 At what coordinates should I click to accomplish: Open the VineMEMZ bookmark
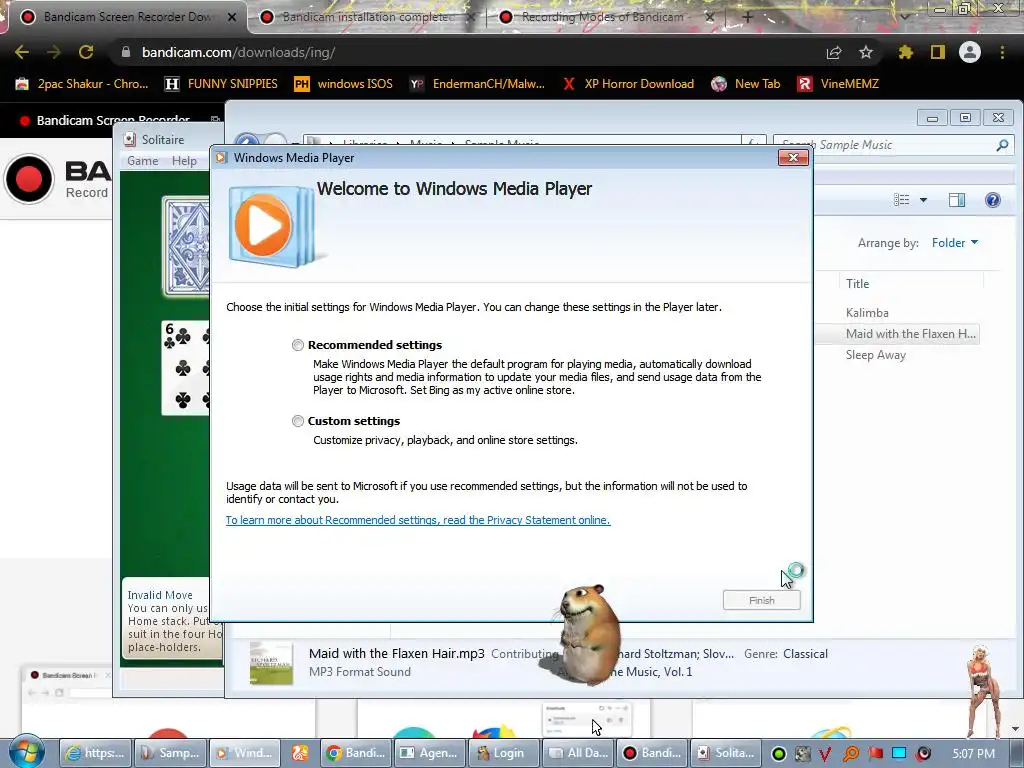click(838, 84)
